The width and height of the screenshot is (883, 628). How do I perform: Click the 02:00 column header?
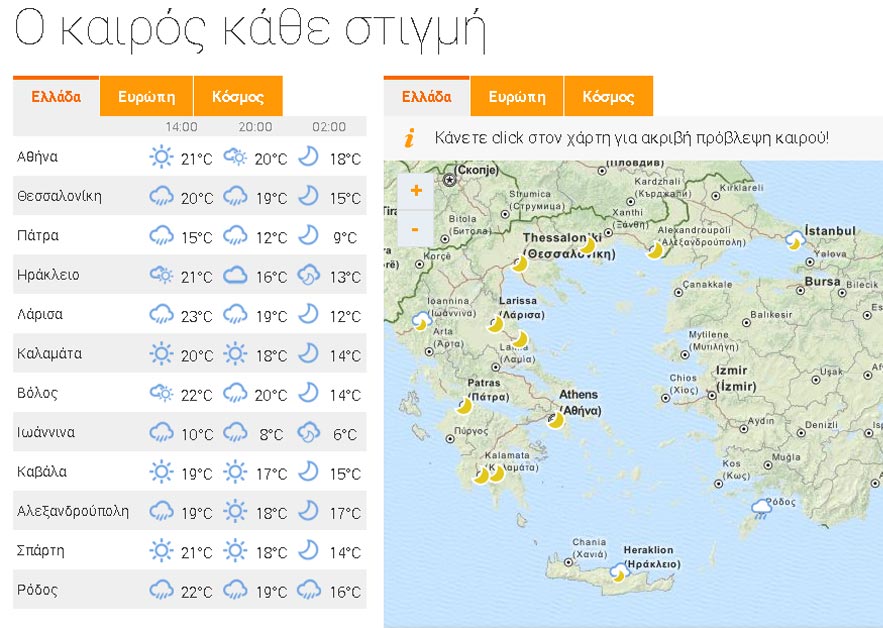(330, 127)
